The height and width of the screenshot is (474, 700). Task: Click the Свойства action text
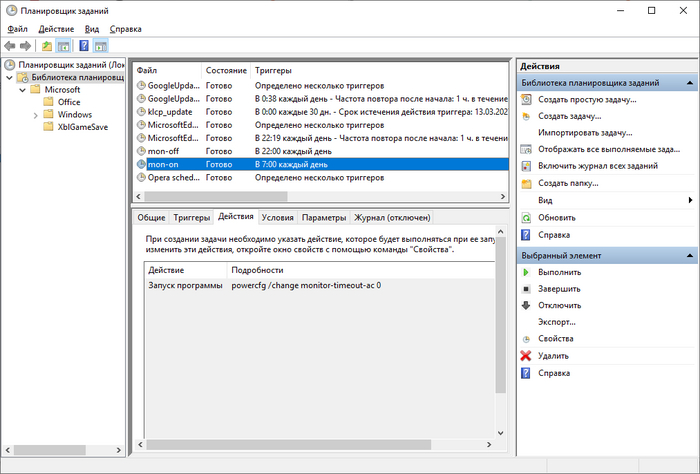point(555,339)
